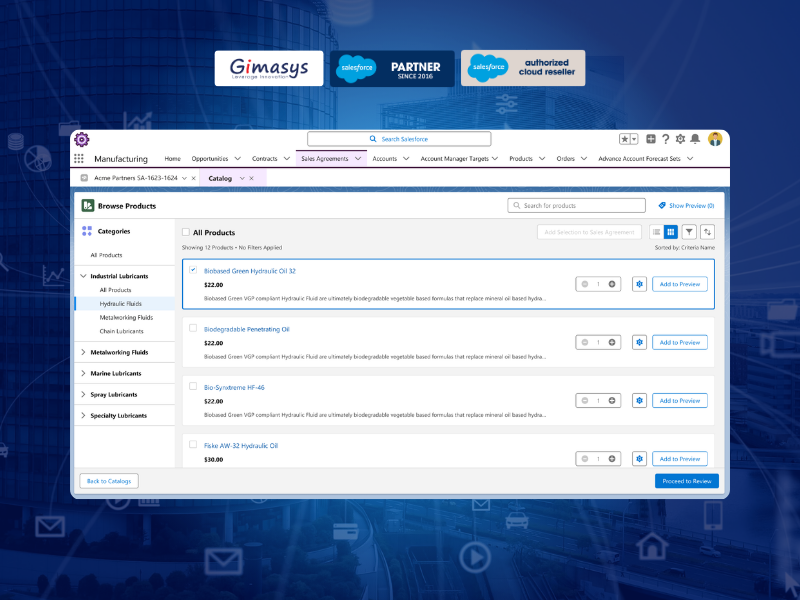Open the Opportunities tab
800x600 pixels.
click(x=210, y=159)
